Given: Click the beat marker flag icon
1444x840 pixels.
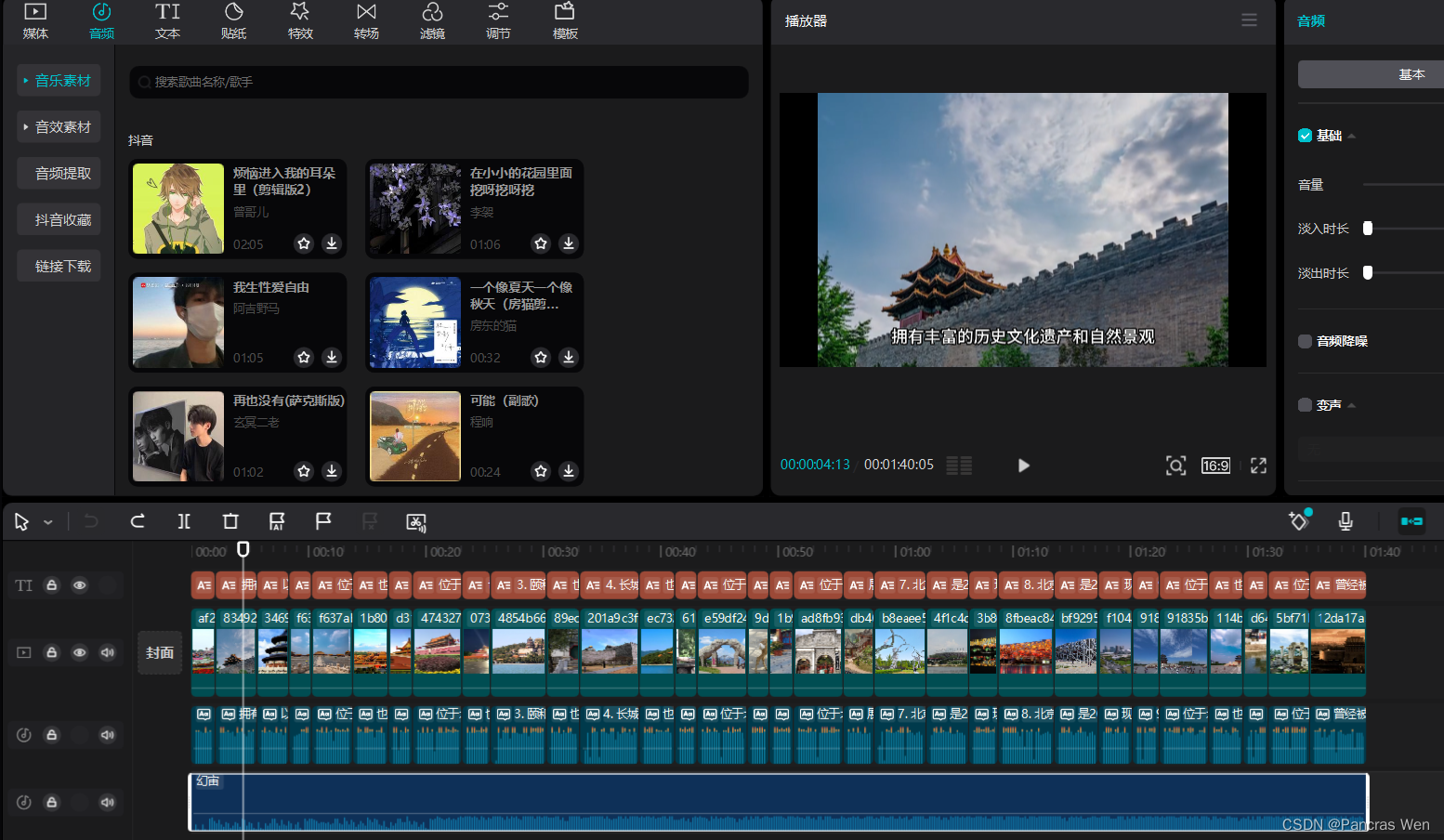Looking at the screenshot, I should [x=277, y=521].
